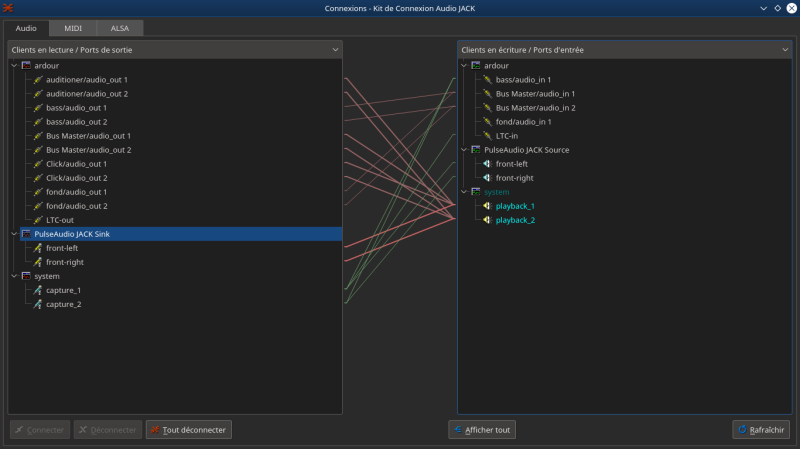Click the fond/audio_out 1 port icon
This screenshot has width=800, height=449.
pyautogui.click(x=38, y=192)
